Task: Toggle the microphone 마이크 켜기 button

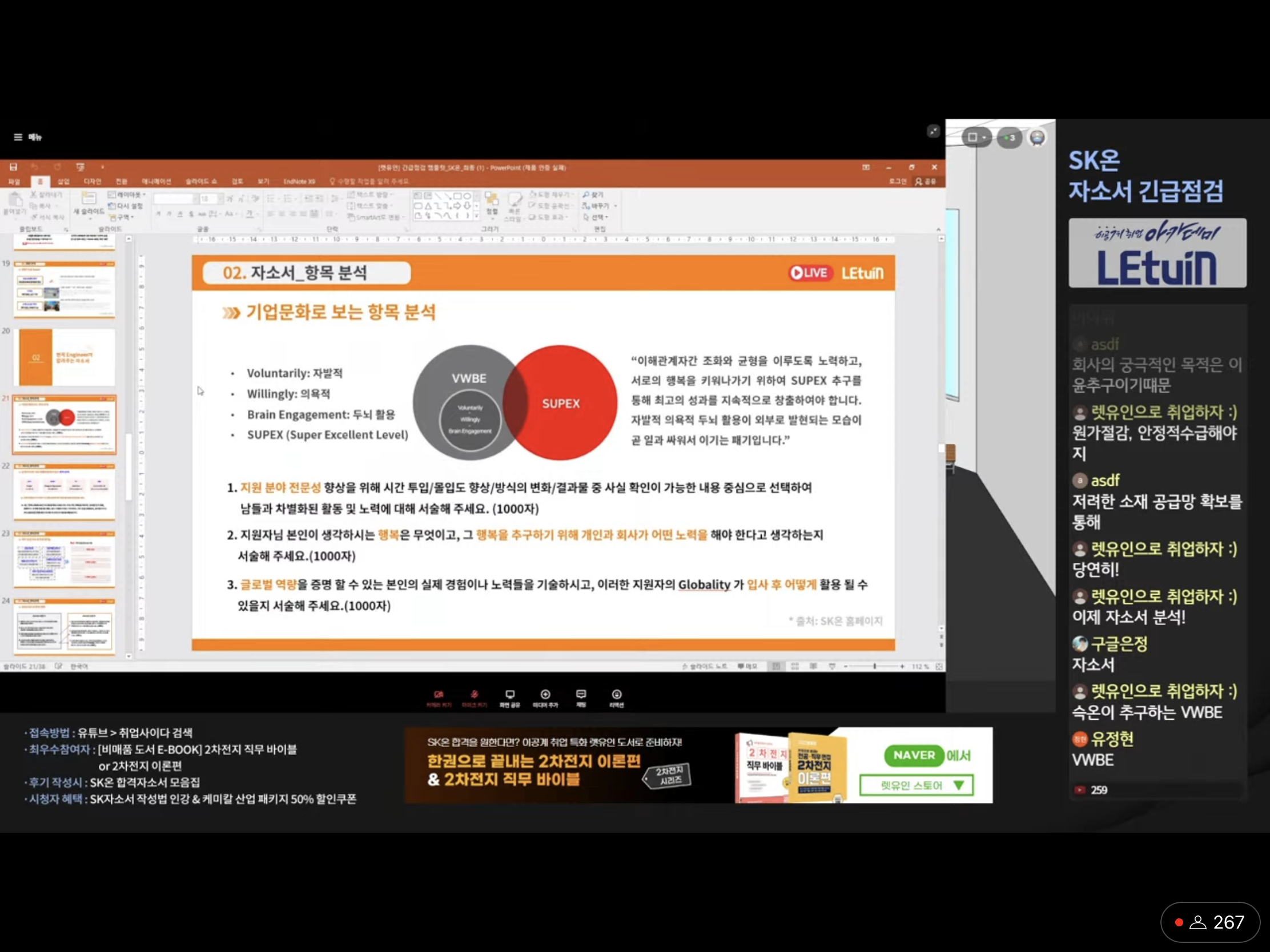Action: (x=474, y=699)
